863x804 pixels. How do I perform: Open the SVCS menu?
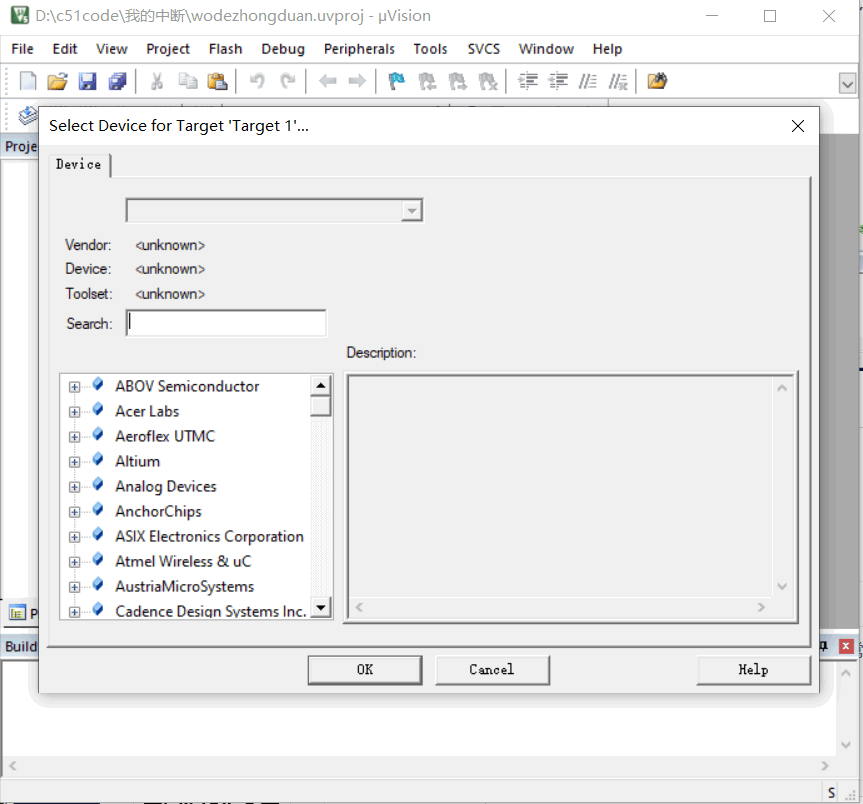point(484,49)
